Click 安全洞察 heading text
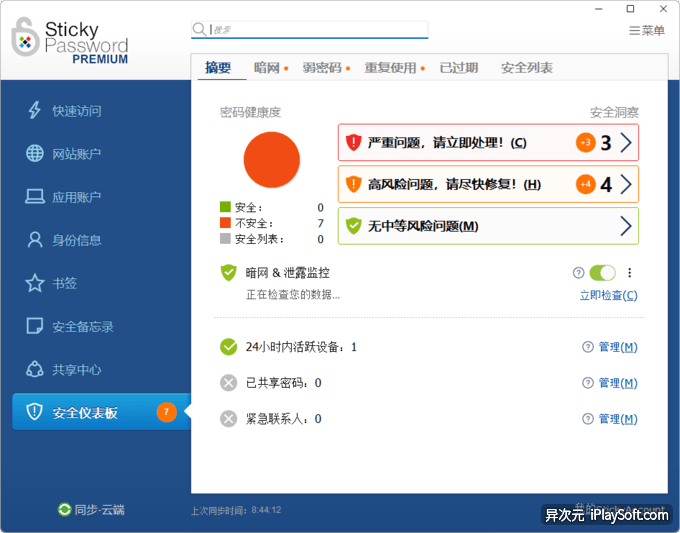 [614, 112]
